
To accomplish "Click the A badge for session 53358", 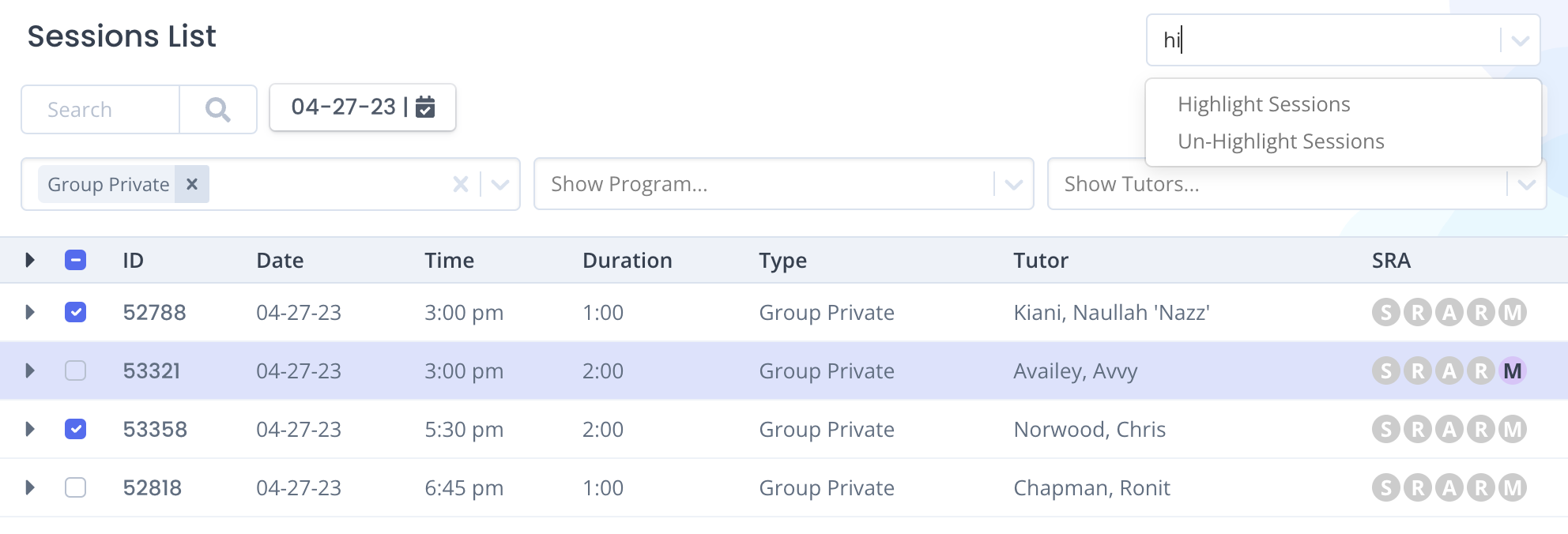I will [x=1449, y=429].
